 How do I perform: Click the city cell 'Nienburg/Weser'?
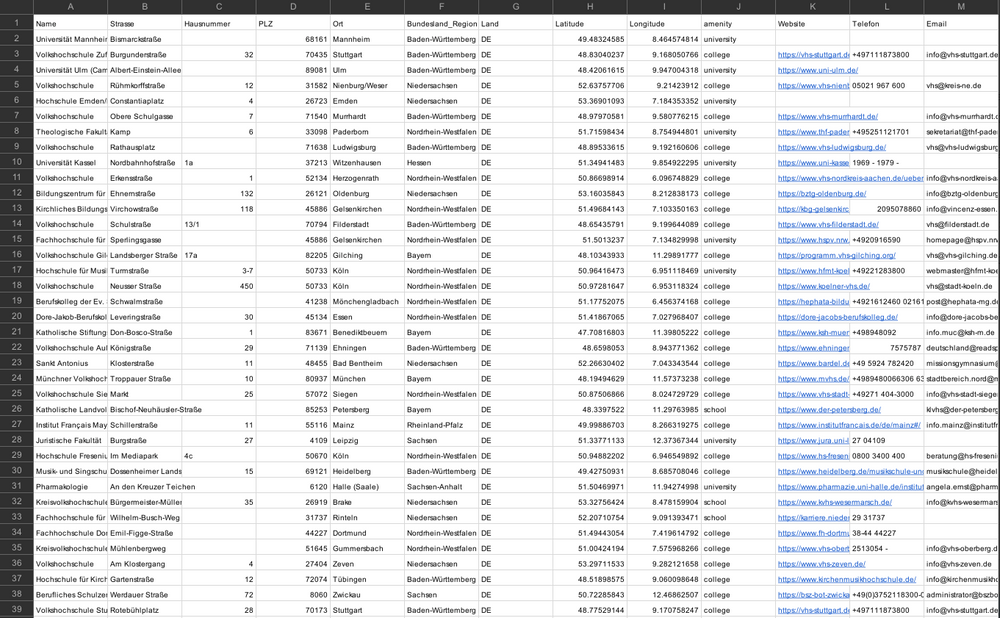tap(367, 85)
